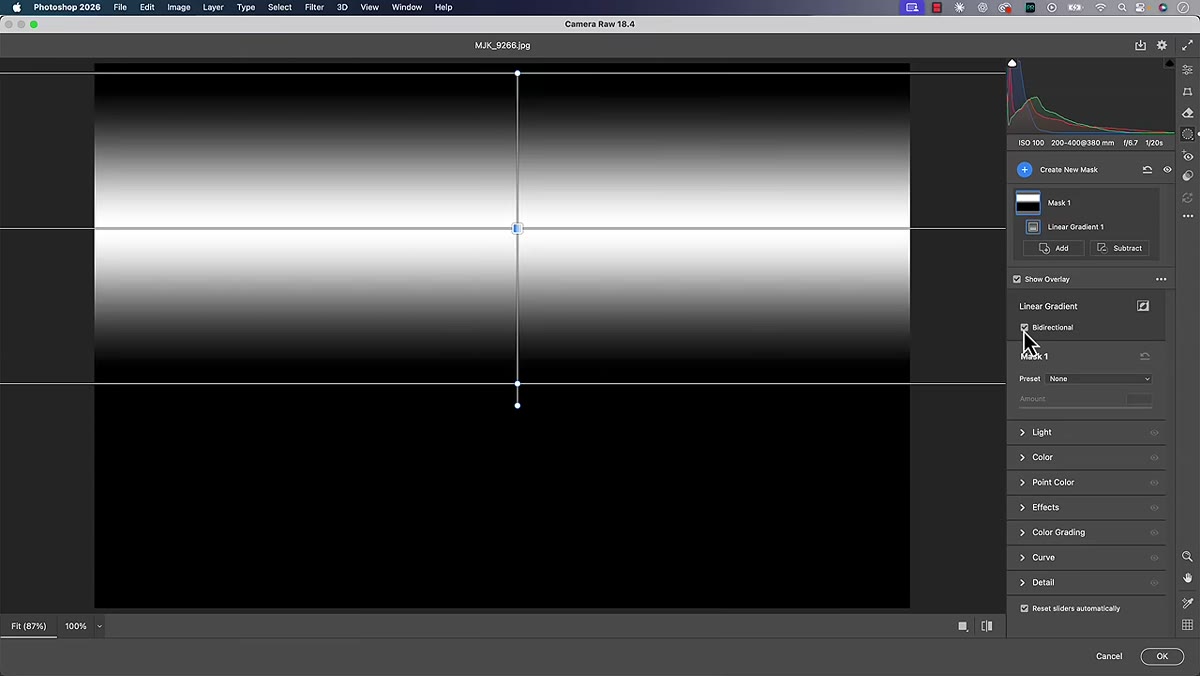Click the 100% zoom button
Image resolution: width=1200 pixels, height=676 pixels.
coord(76,626)
